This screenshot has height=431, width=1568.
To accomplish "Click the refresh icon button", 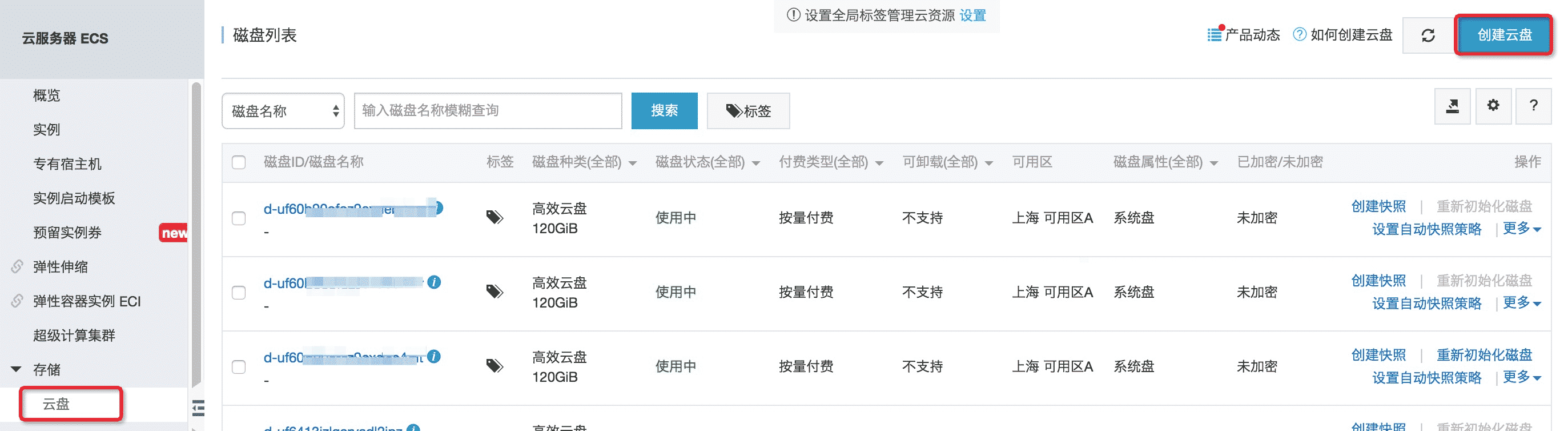I will coord(1428,36).
